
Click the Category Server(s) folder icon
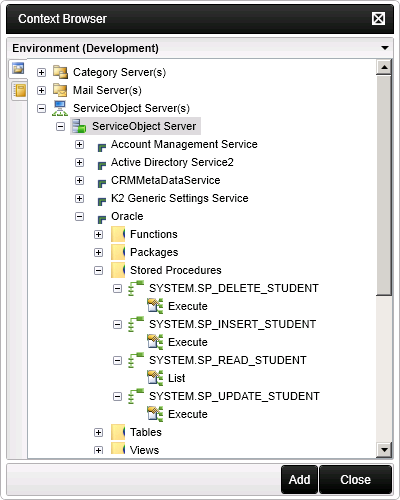(x=60, y=72)
